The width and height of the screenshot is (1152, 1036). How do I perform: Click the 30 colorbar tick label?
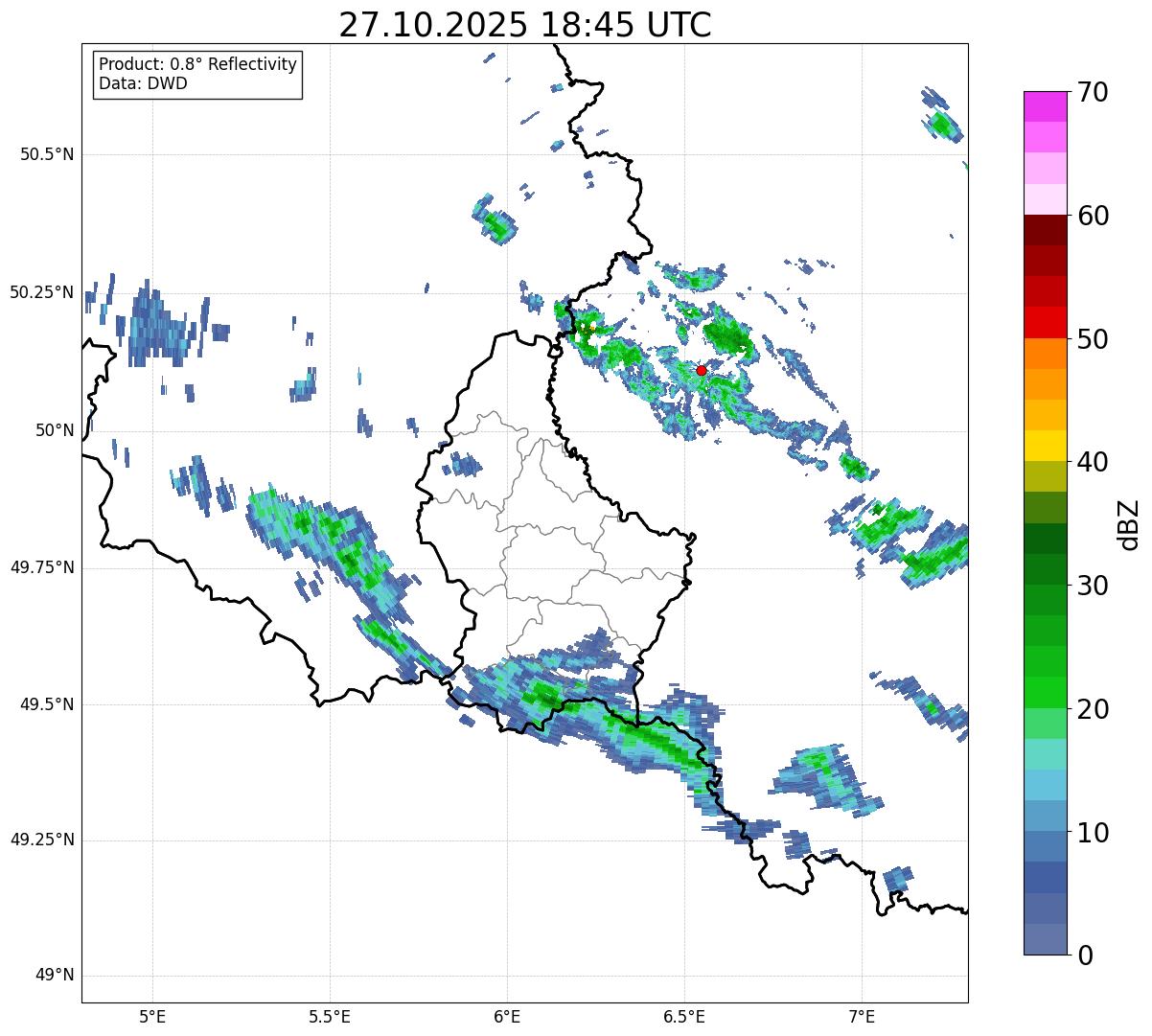coord(1093,586)
